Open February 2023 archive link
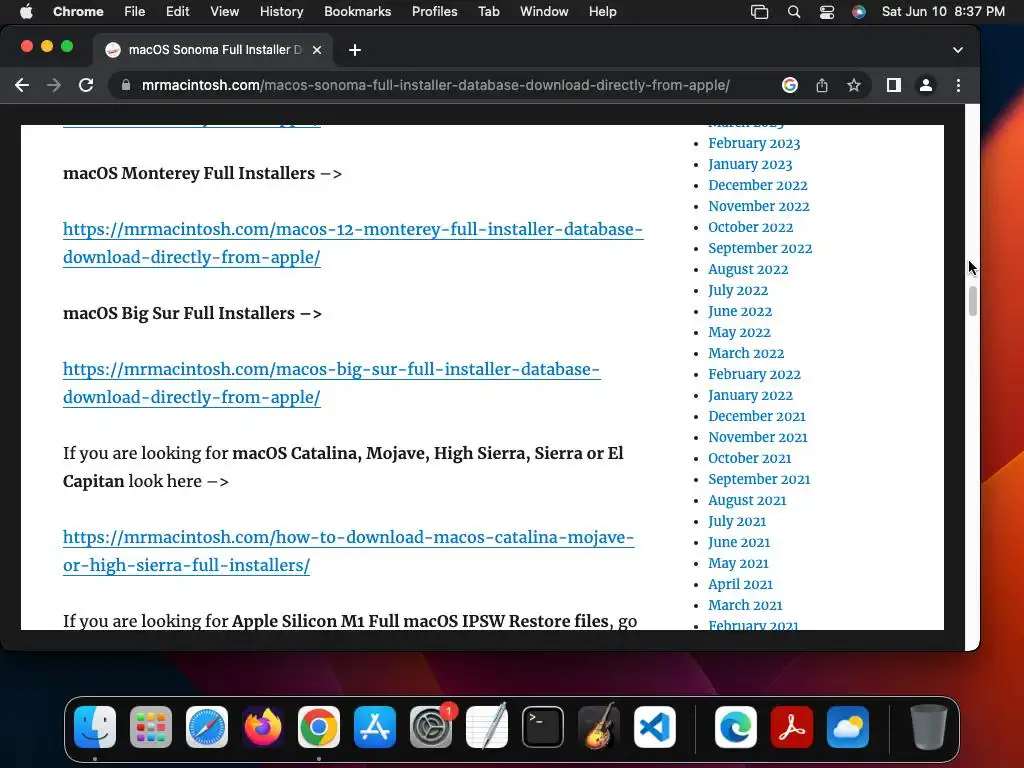Image resolution: width=1024 pixels, height=768 pixels. tap(754, 143)
